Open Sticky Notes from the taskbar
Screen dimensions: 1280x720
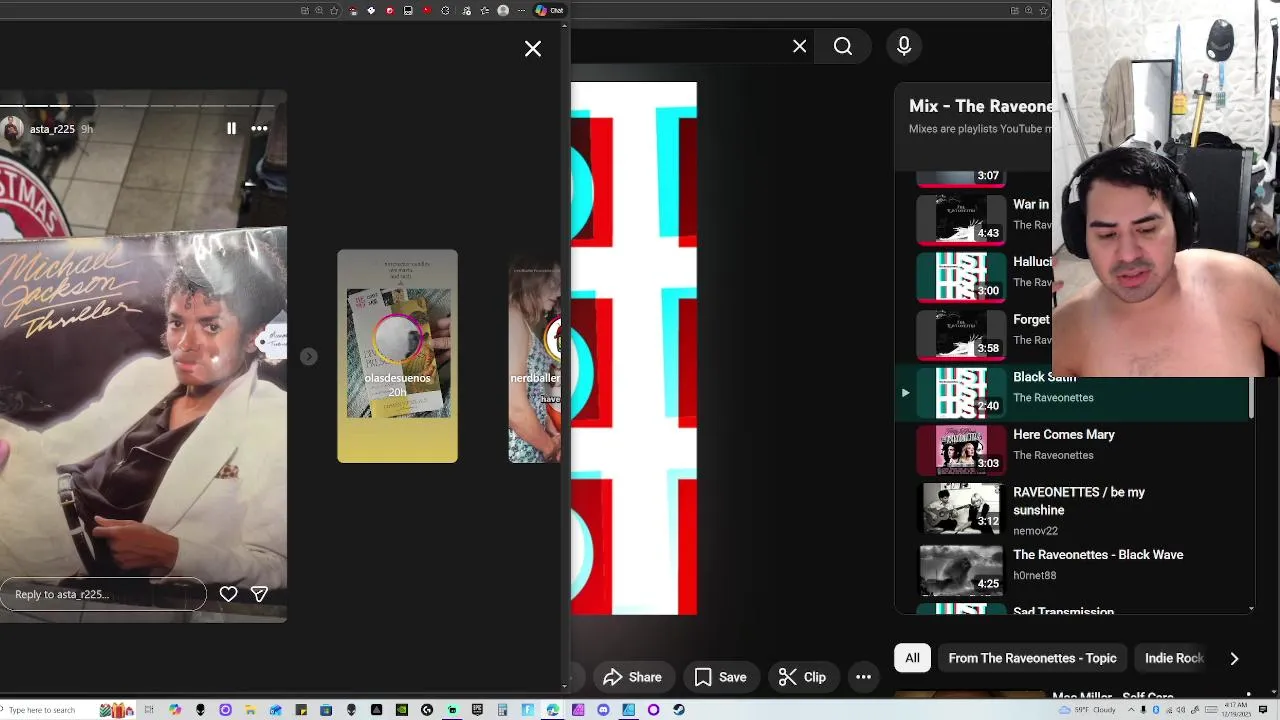(x=301, y=710)
